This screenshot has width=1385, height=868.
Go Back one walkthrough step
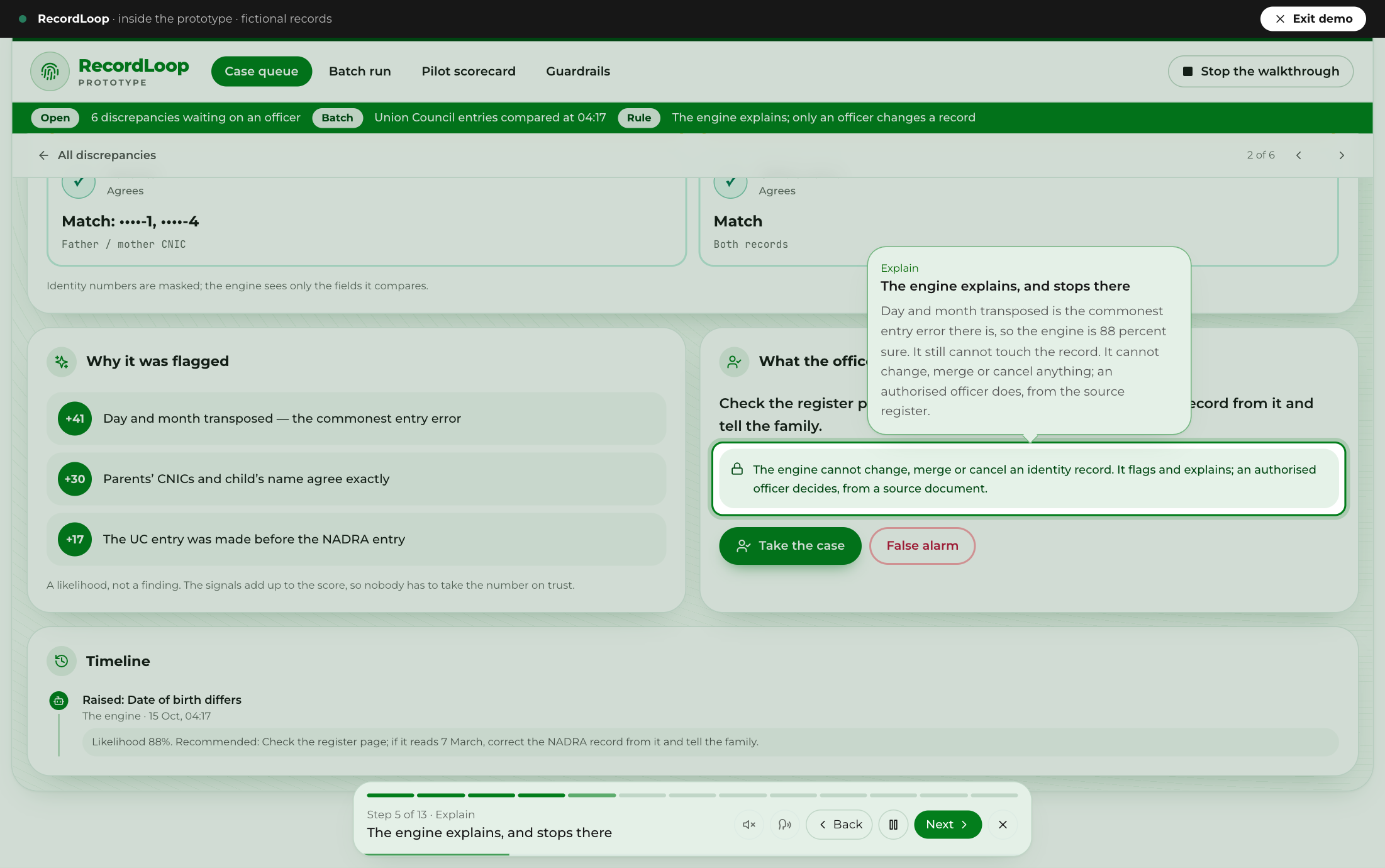coord(839,825)
